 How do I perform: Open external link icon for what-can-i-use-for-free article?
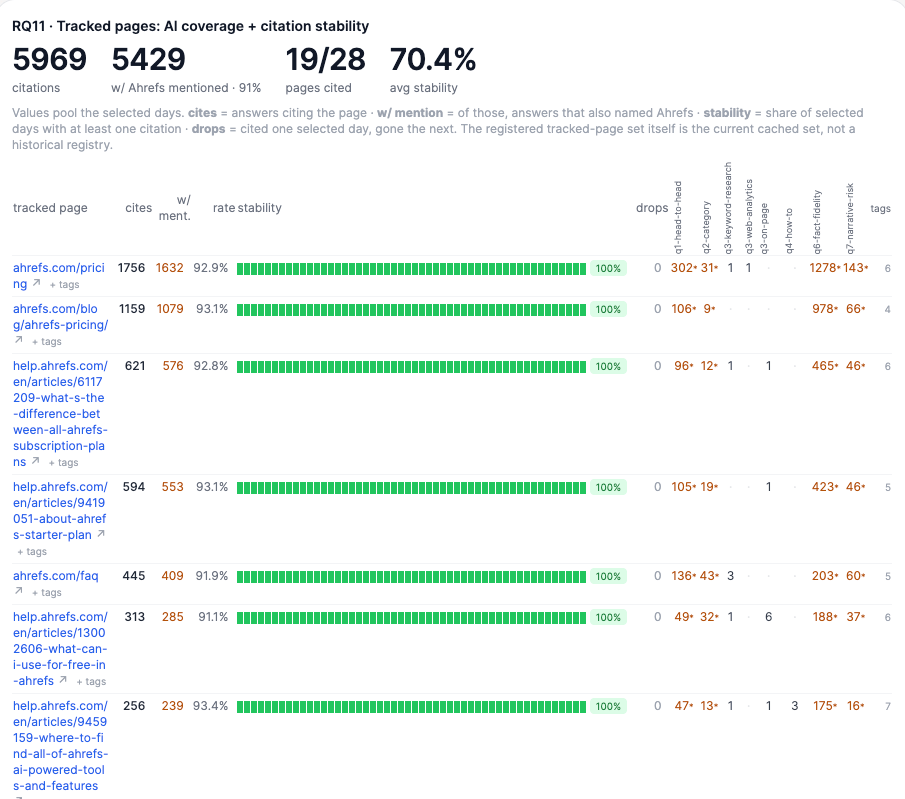pyautogui.click(x=63, y=680)
